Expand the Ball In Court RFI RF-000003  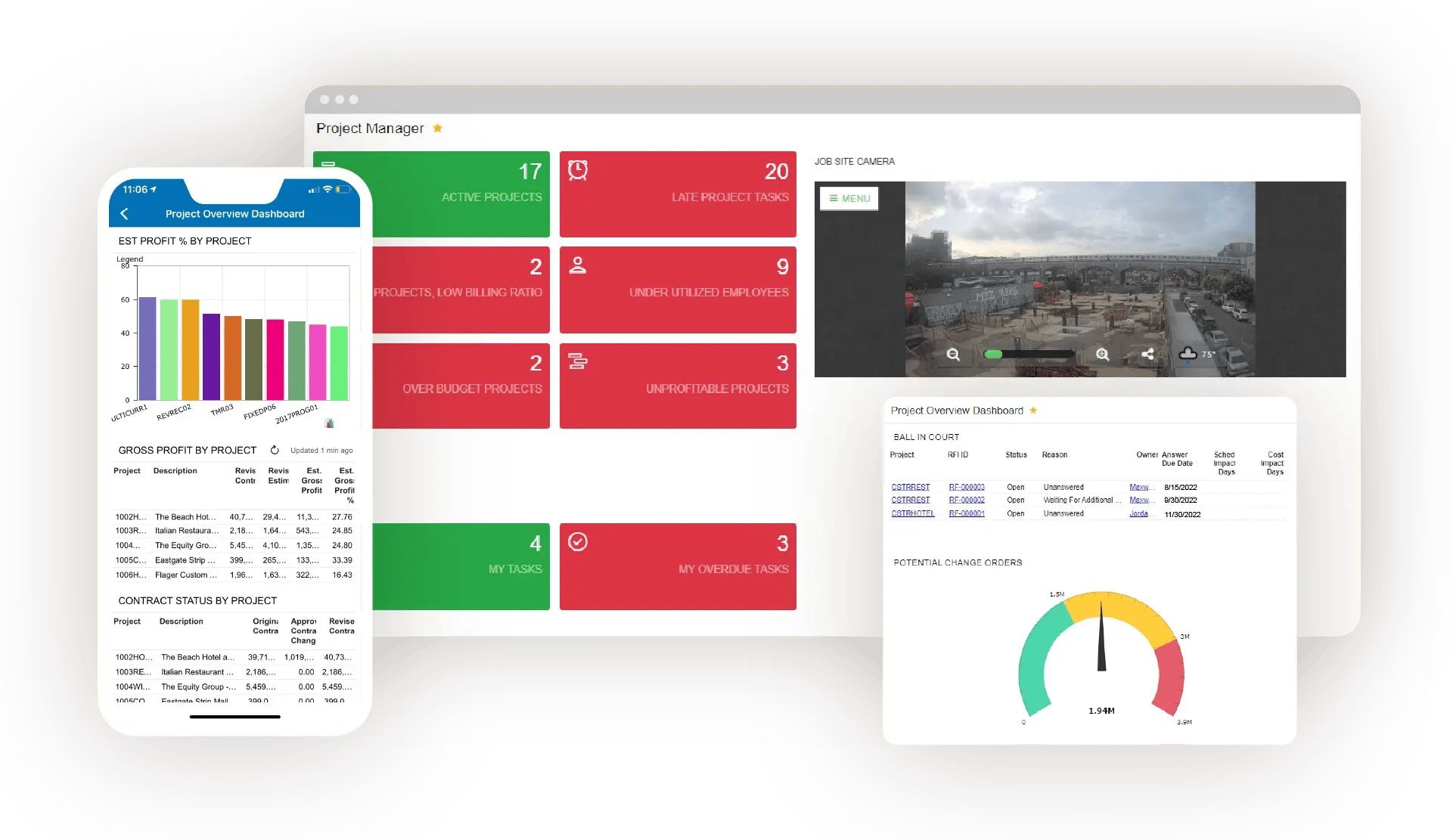pyautogui.click(x=965, y=486)
